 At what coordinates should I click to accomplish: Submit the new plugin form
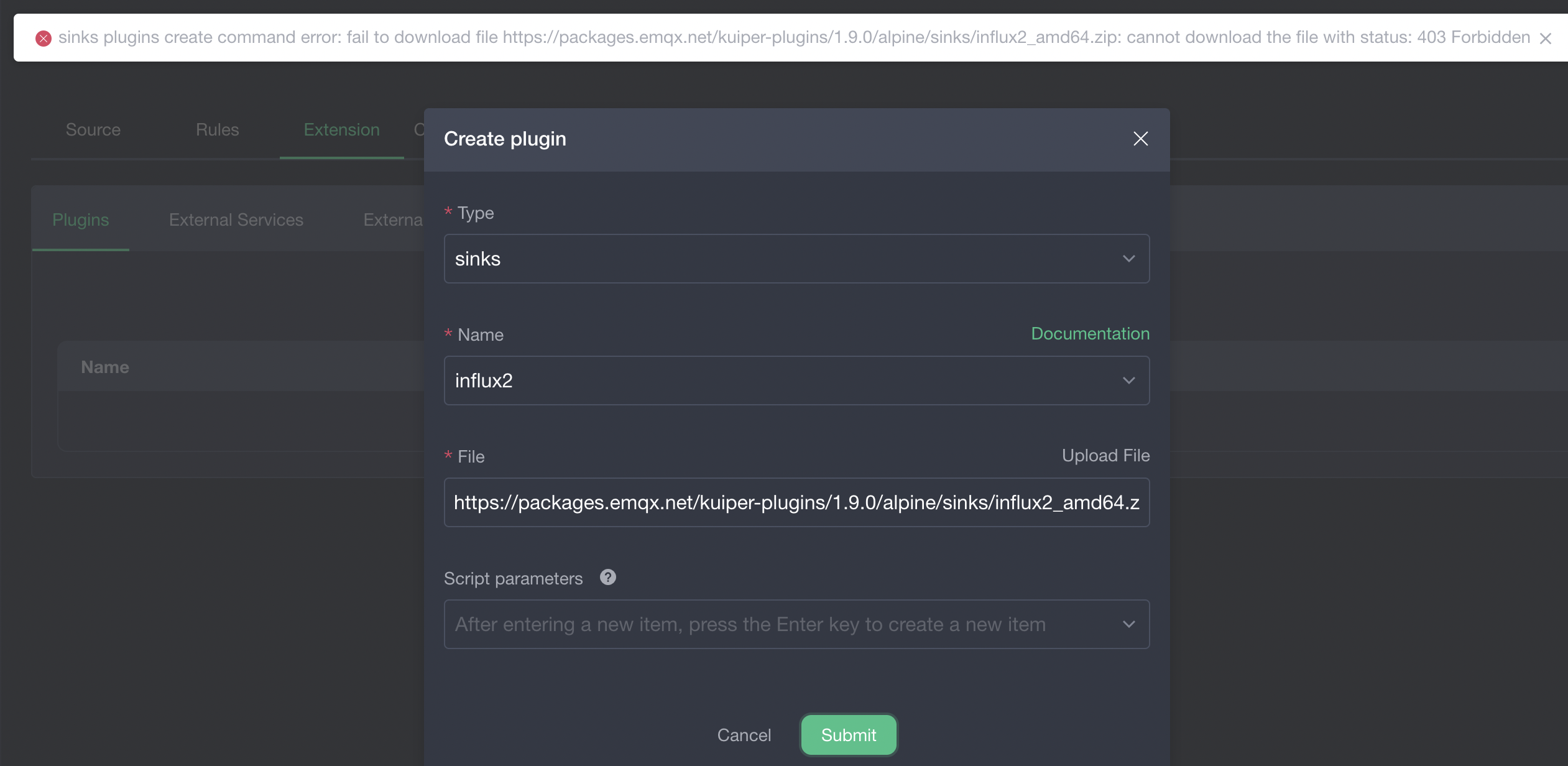[848, 734]
